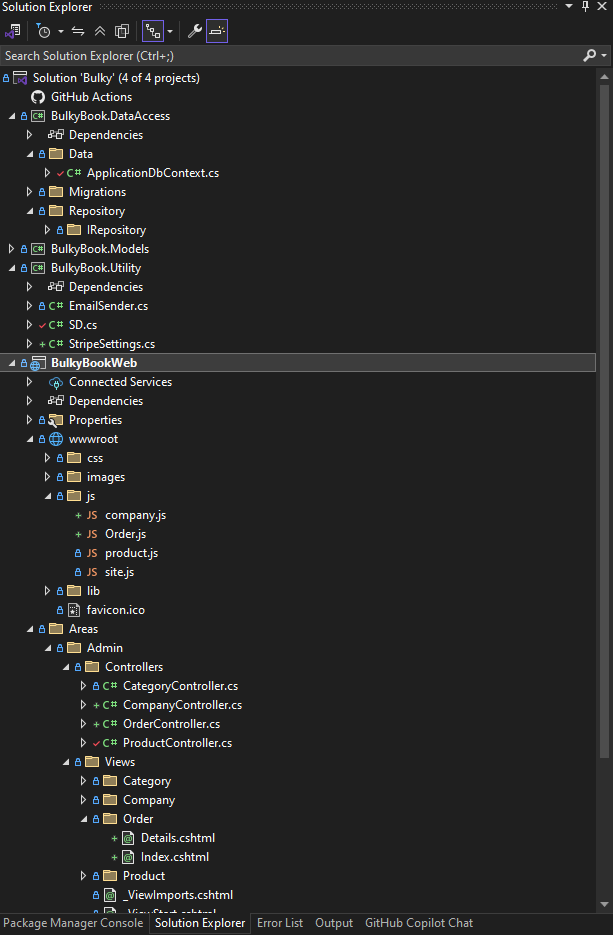Expand the lib folder
The image size is (613, 935).
47,591
